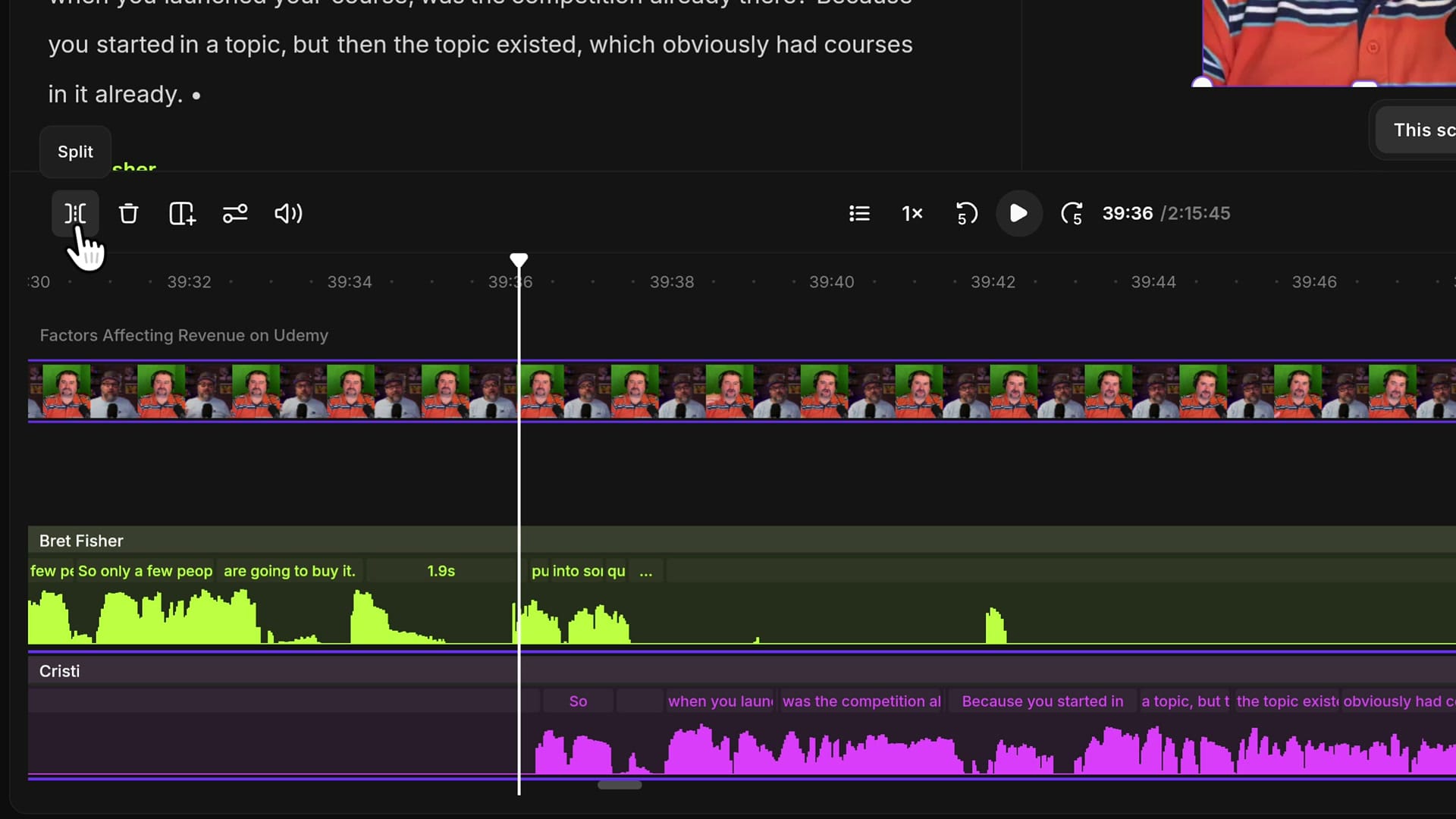
Task: Open the list view icon
Action: tap(859, 214)
